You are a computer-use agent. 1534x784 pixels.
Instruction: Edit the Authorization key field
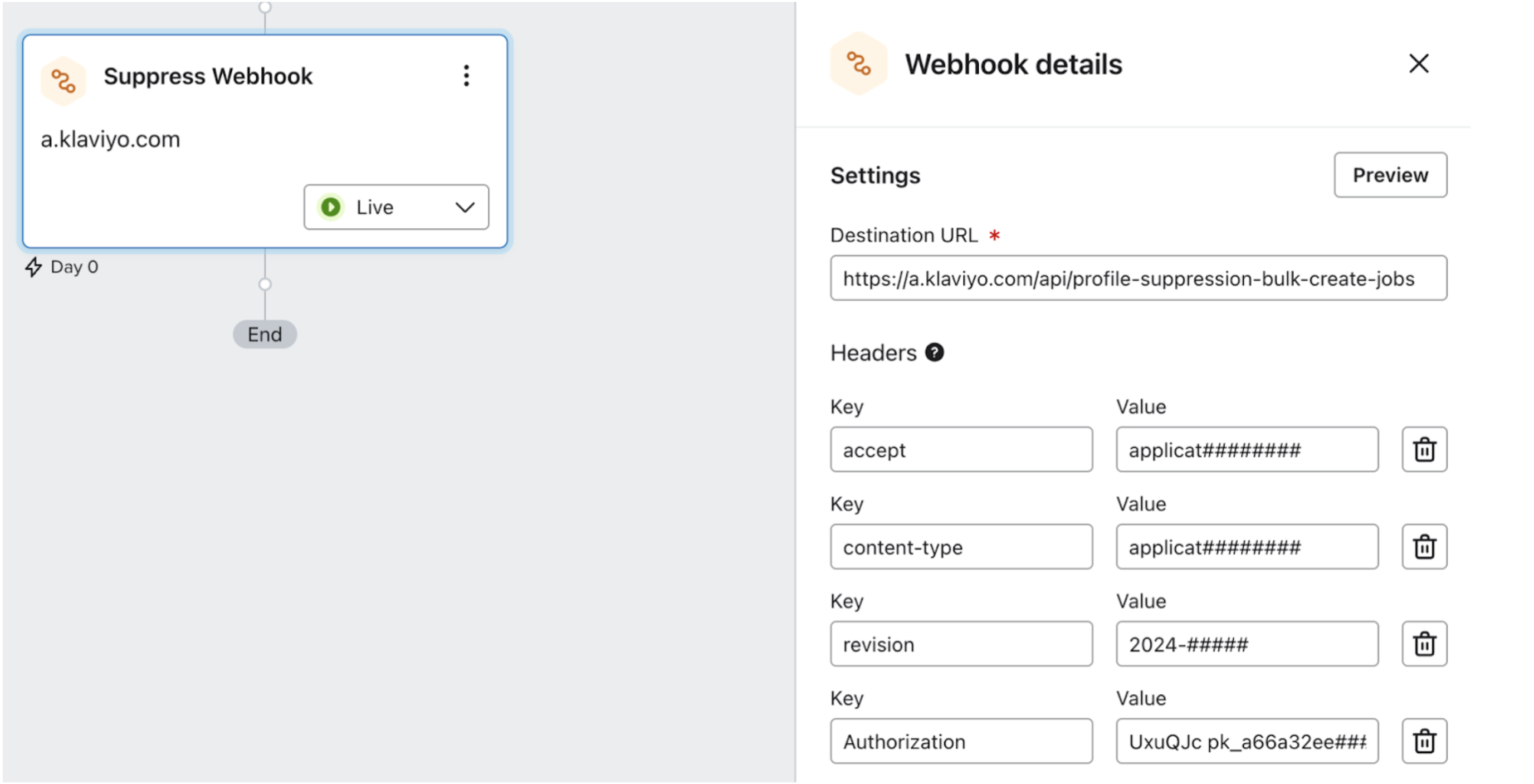[961, 741]
